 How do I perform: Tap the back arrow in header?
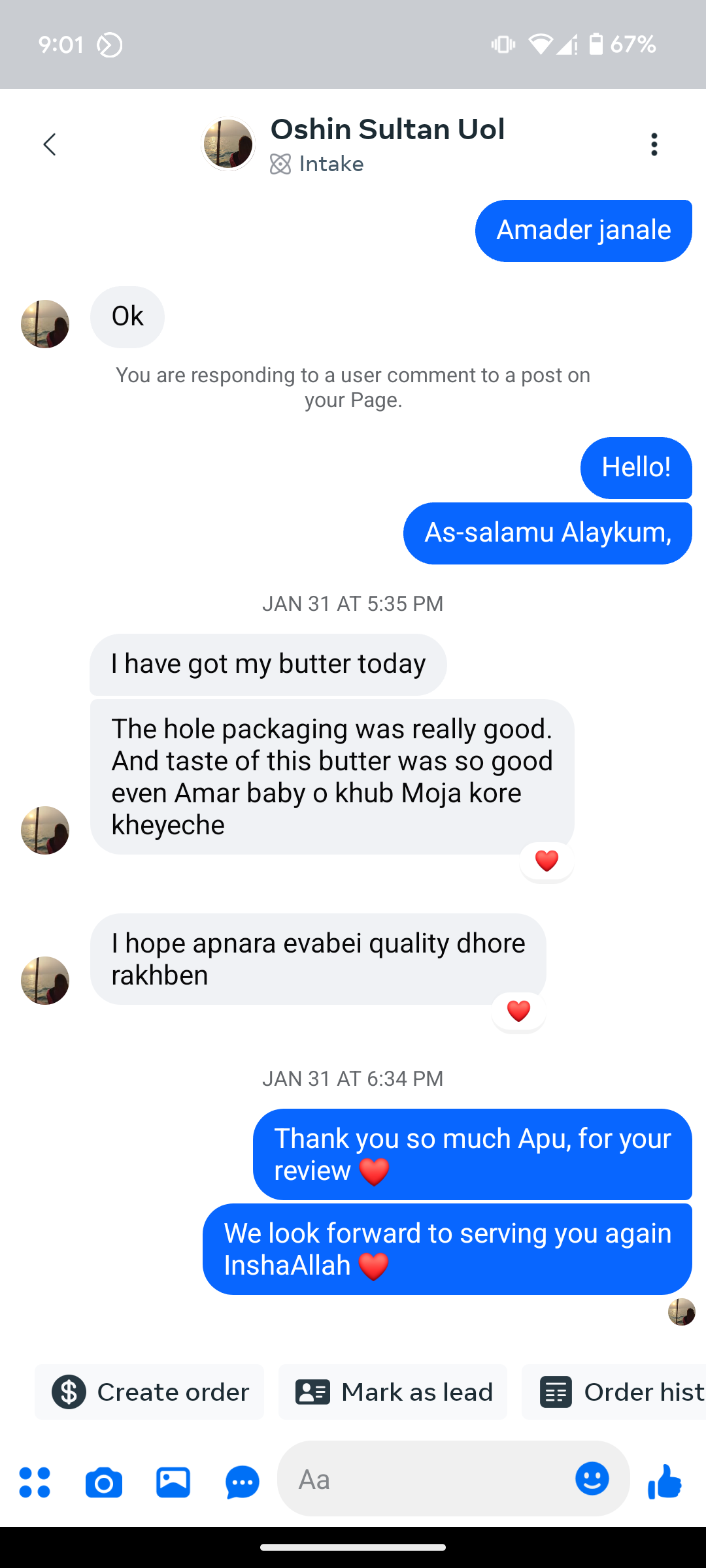[x=50, y=144]
